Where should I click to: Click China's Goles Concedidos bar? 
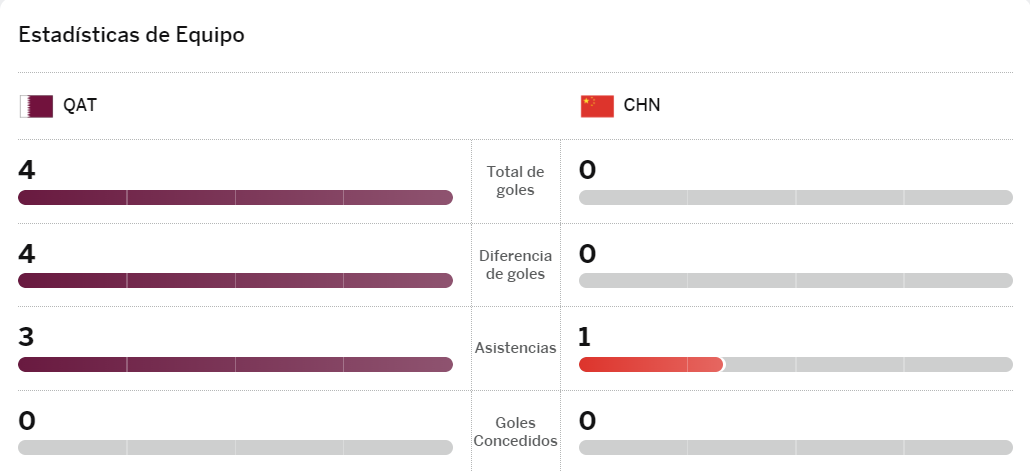coord(795,448)
